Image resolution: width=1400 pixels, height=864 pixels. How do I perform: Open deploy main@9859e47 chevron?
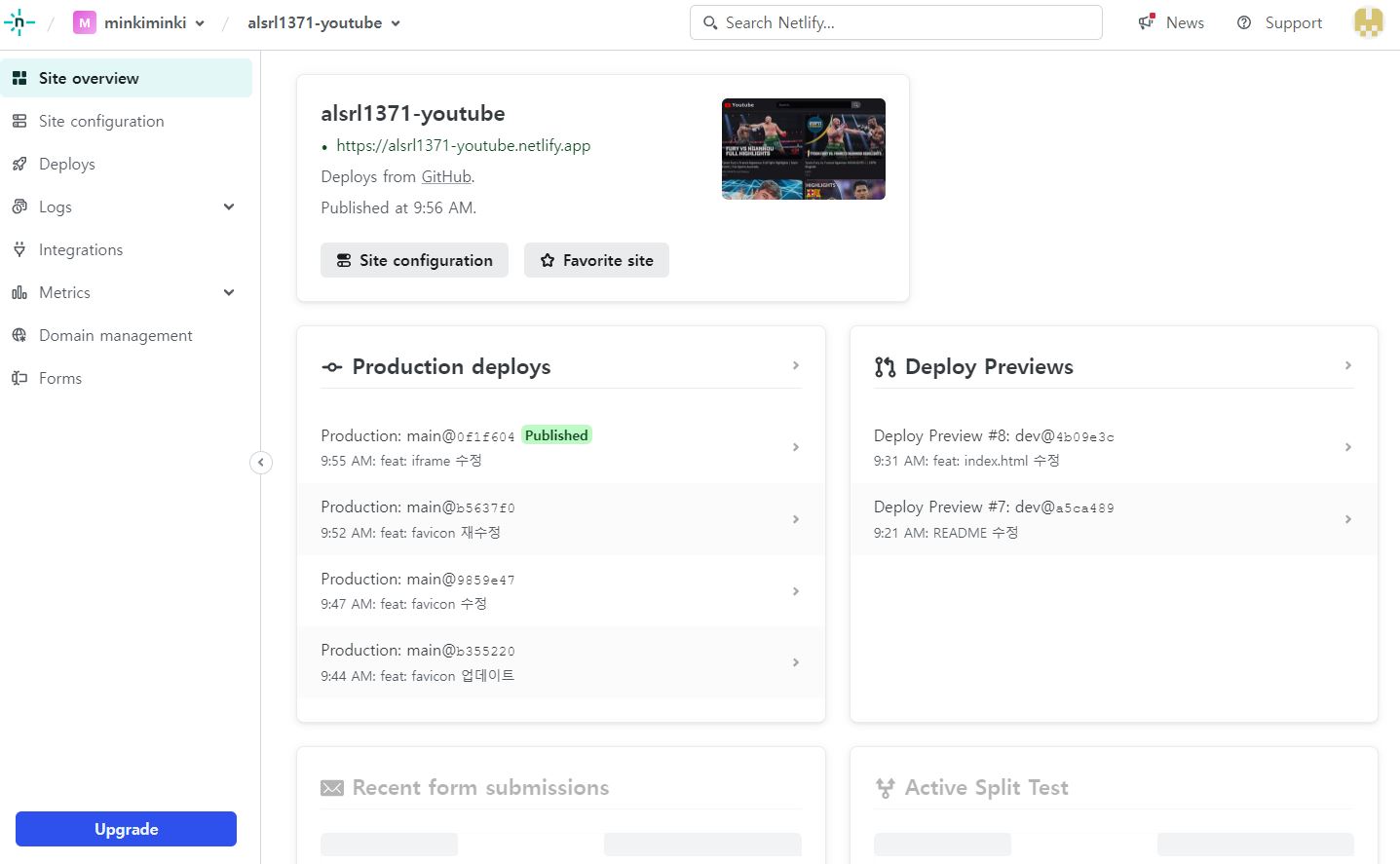point(796,591)
